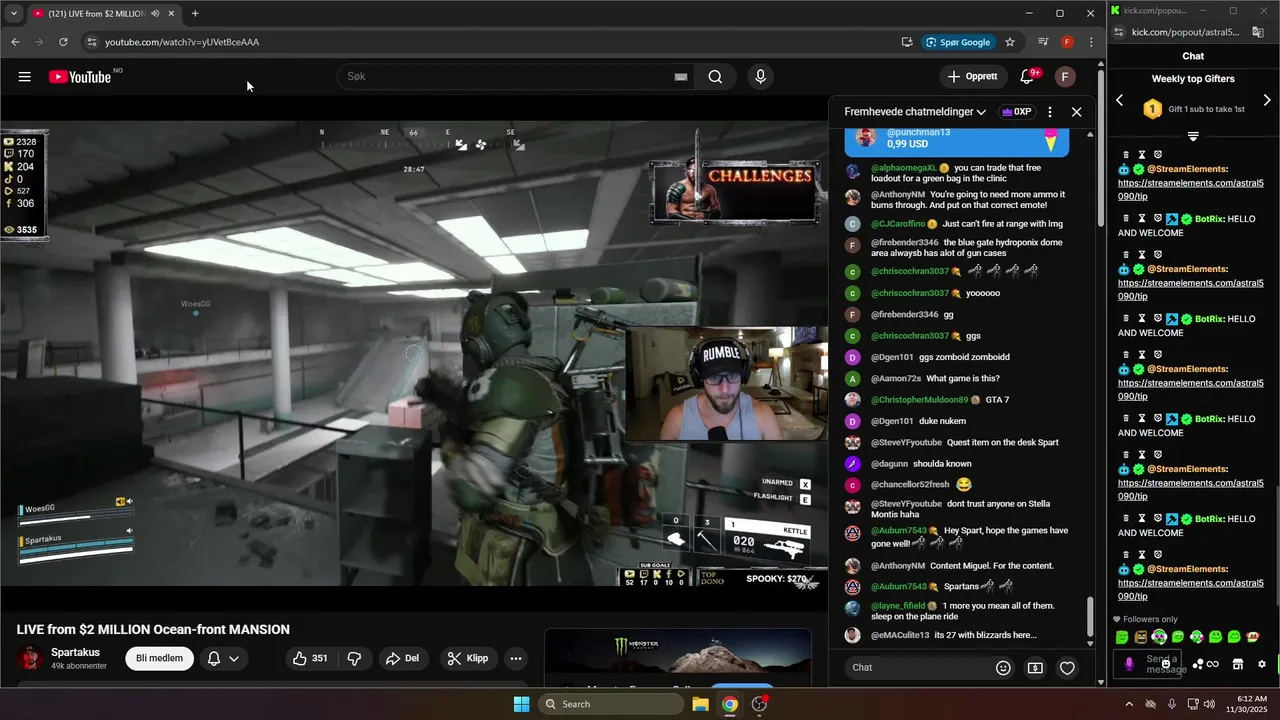
Task: Show previous Kick gifter leaderboard
Action: coord(1120,100)
